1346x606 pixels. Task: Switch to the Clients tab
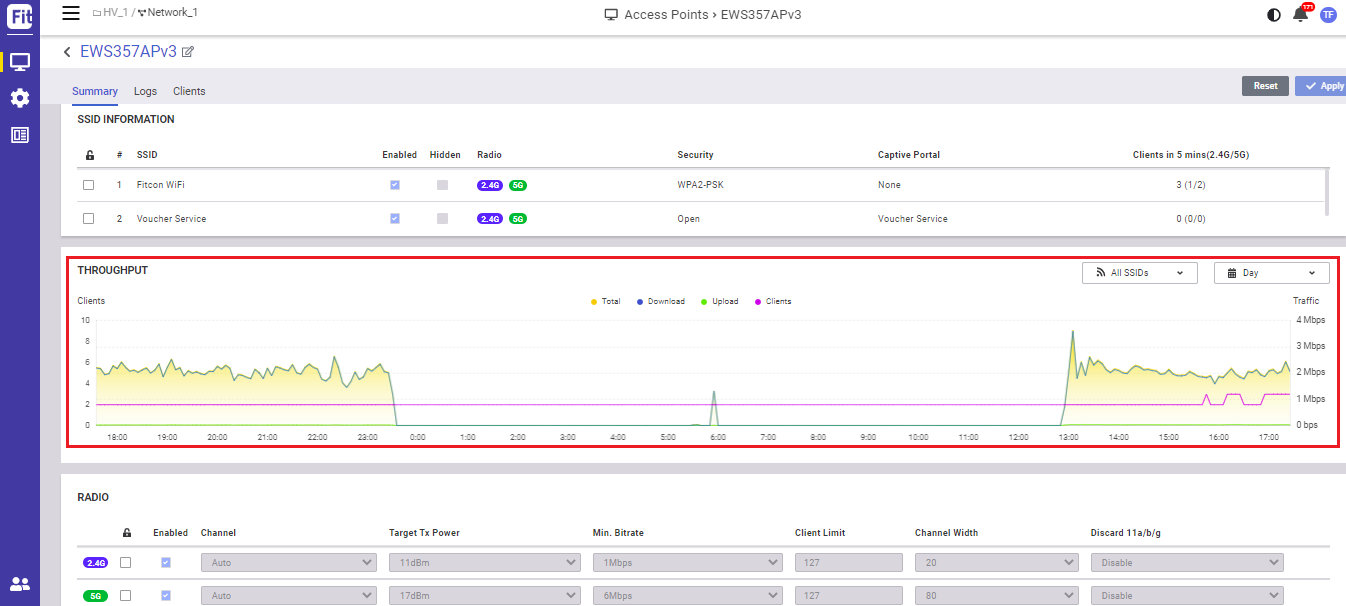[x=189, y=91]
